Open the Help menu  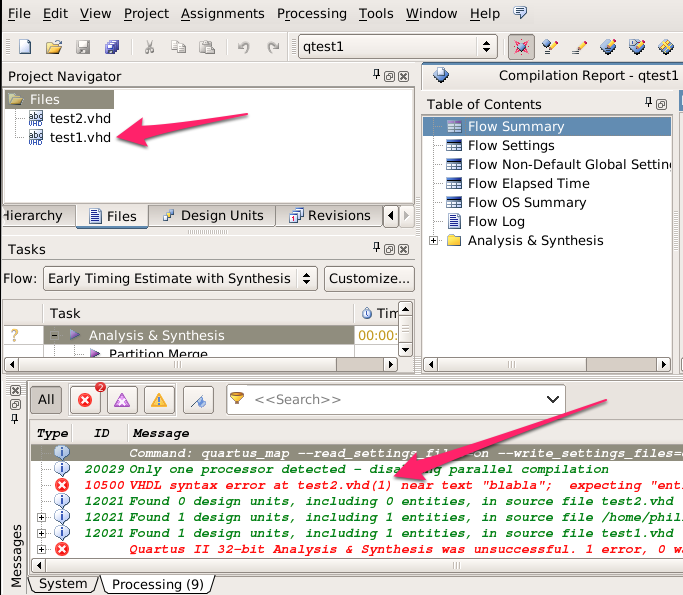(x=485, y=14)
